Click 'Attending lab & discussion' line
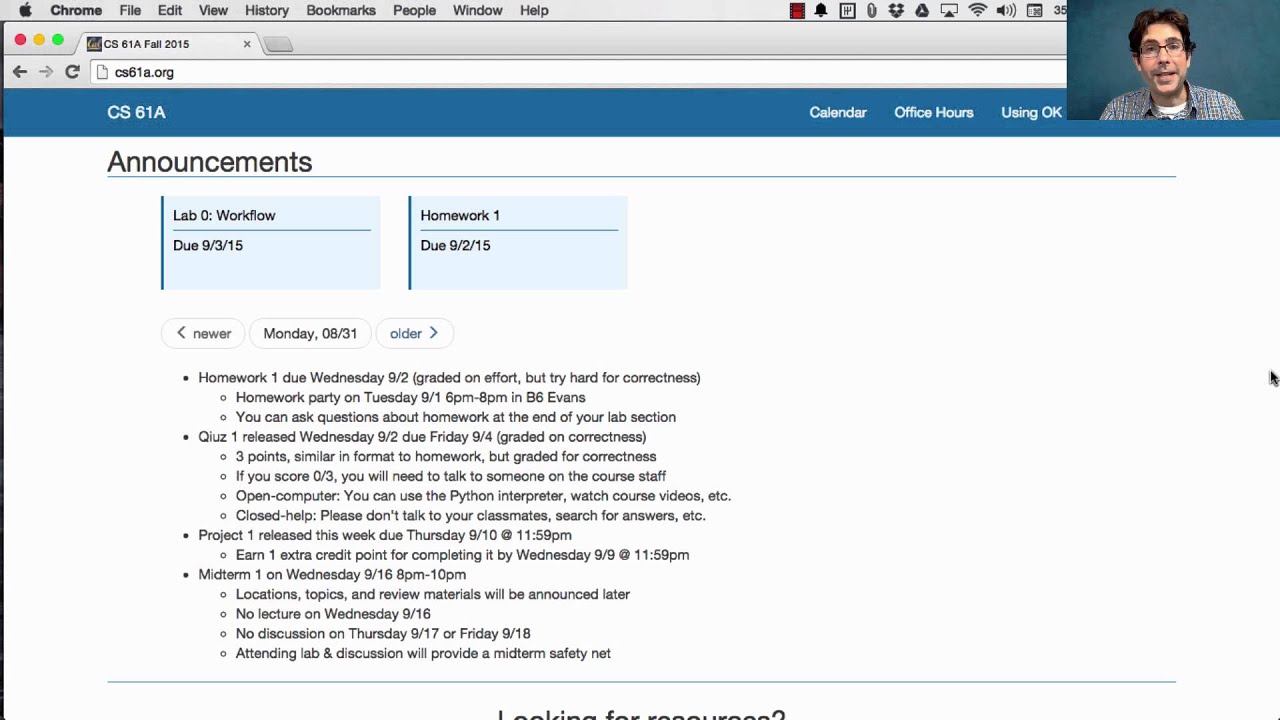Image resolution: width=1280 pixels, height=720 pixels. click(x=423, y=653)
